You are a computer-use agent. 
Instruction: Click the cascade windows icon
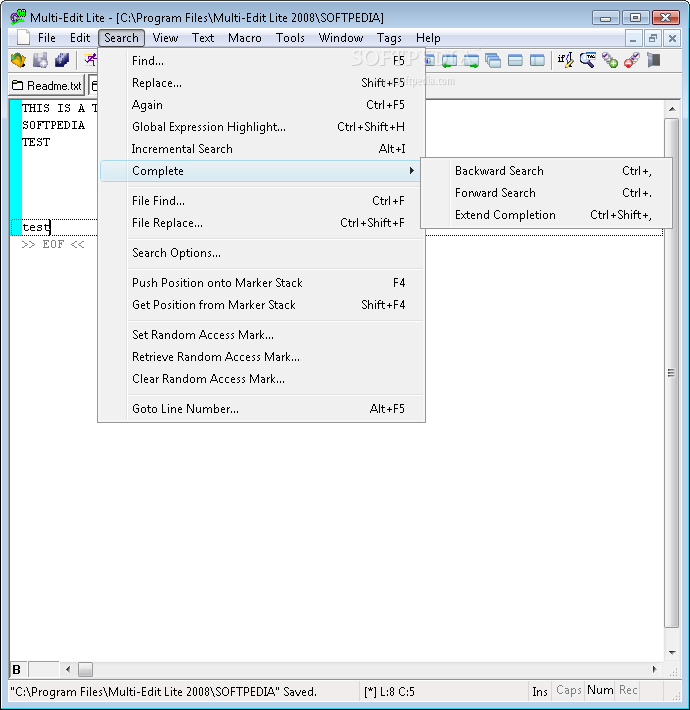tap(493, 60)
